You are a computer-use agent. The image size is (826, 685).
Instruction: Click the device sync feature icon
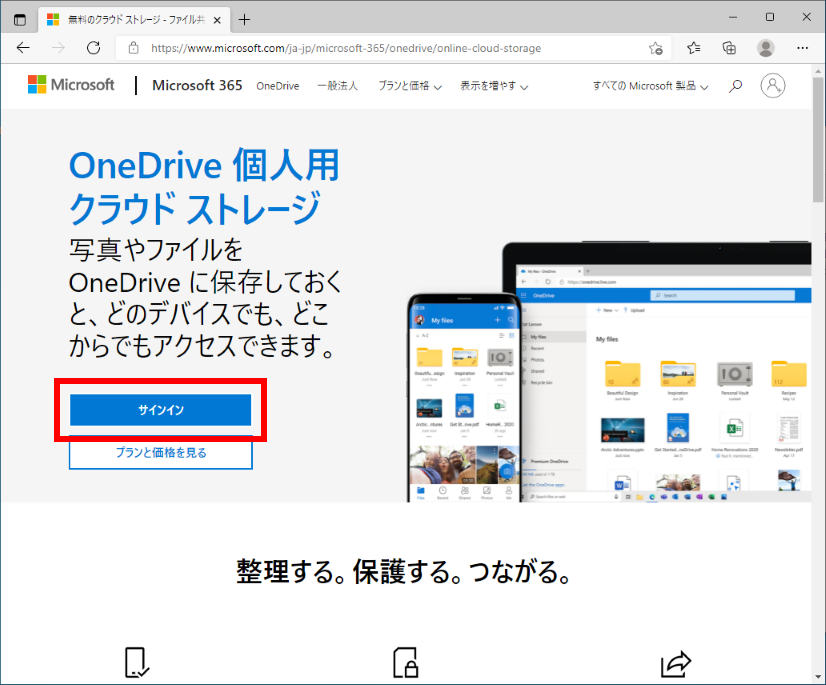point(137,662)
